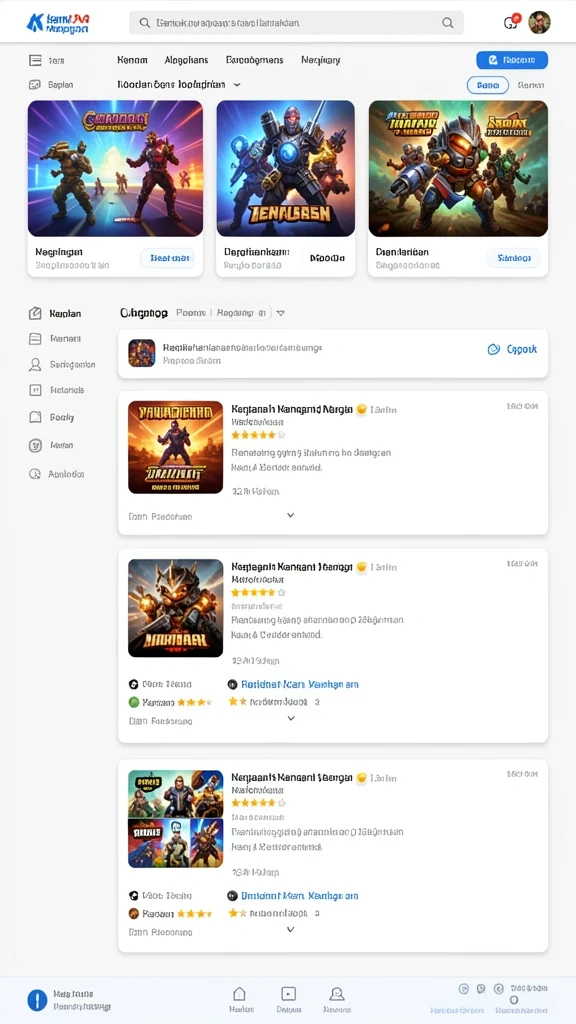
Task: Open the bottom sidebar item with the magnifier-circle icon
Action: click(35, 474)
